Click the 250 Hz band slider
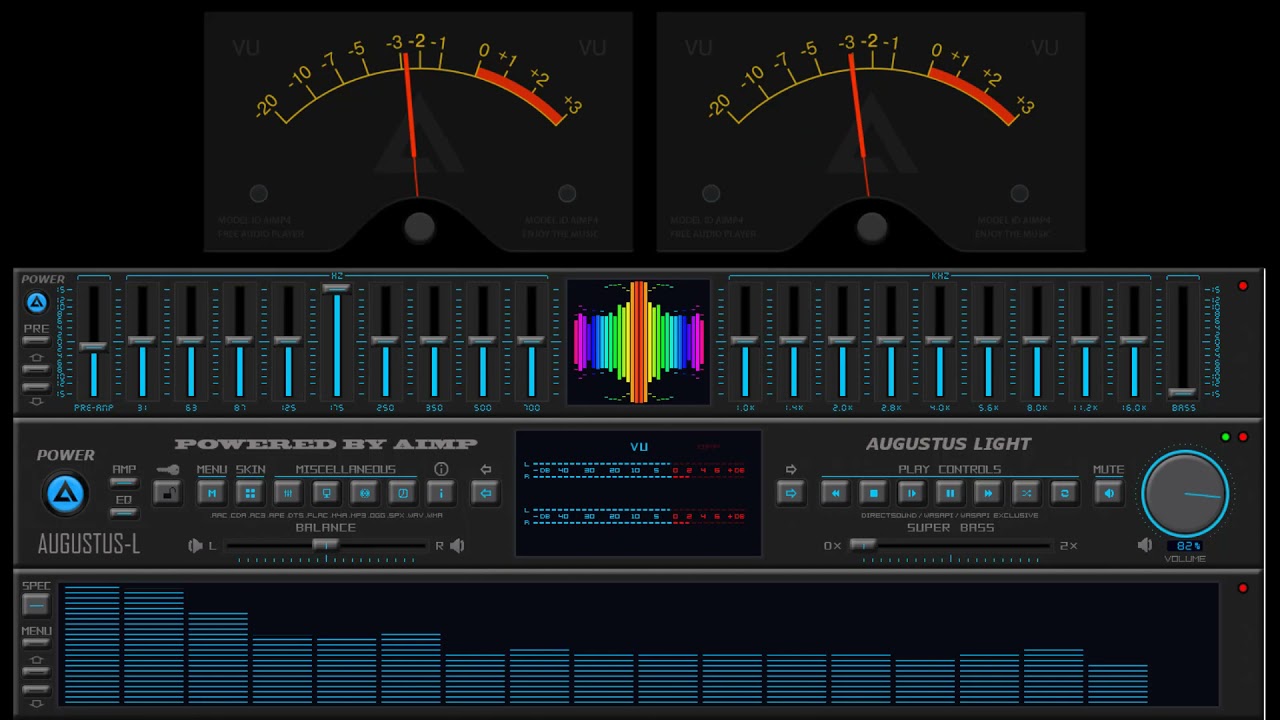Image resolution: width=1280 pixels, height=720 pixels. 385,343
